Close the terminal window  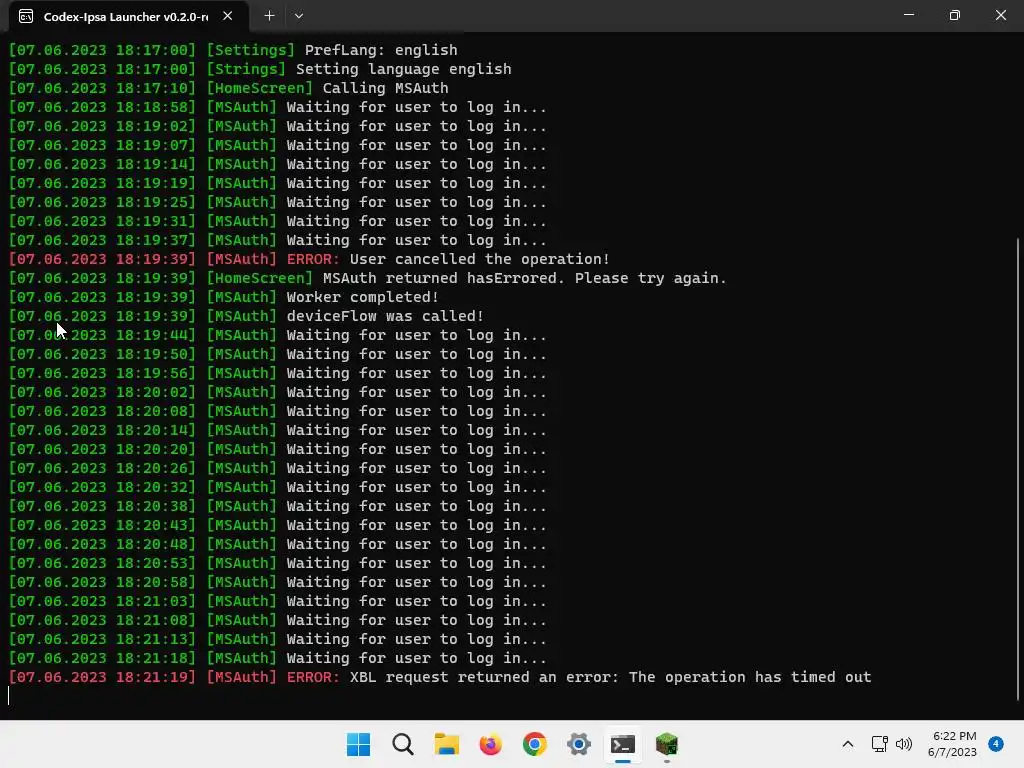point(1000,15)
